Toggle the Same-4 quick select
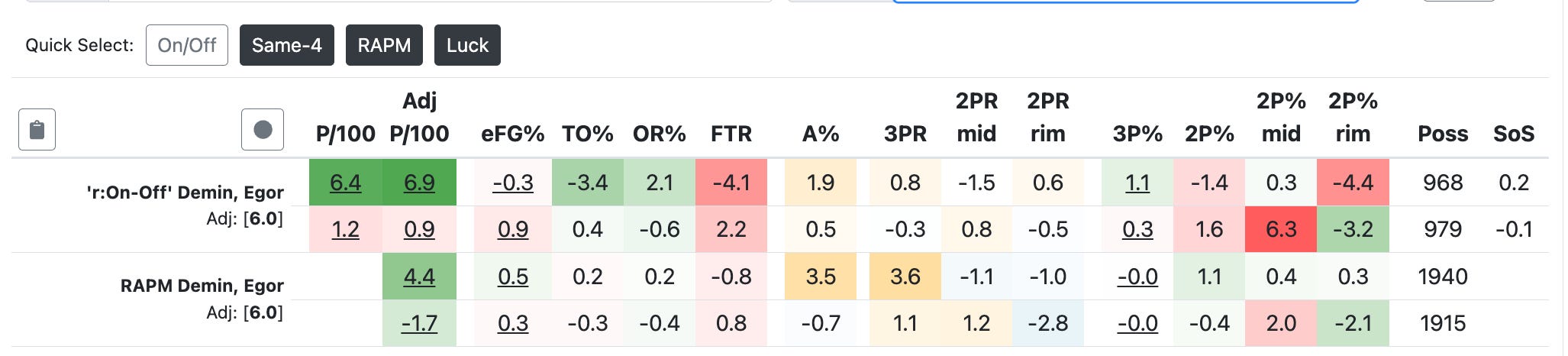1568x356 pixels. point(287,45)
